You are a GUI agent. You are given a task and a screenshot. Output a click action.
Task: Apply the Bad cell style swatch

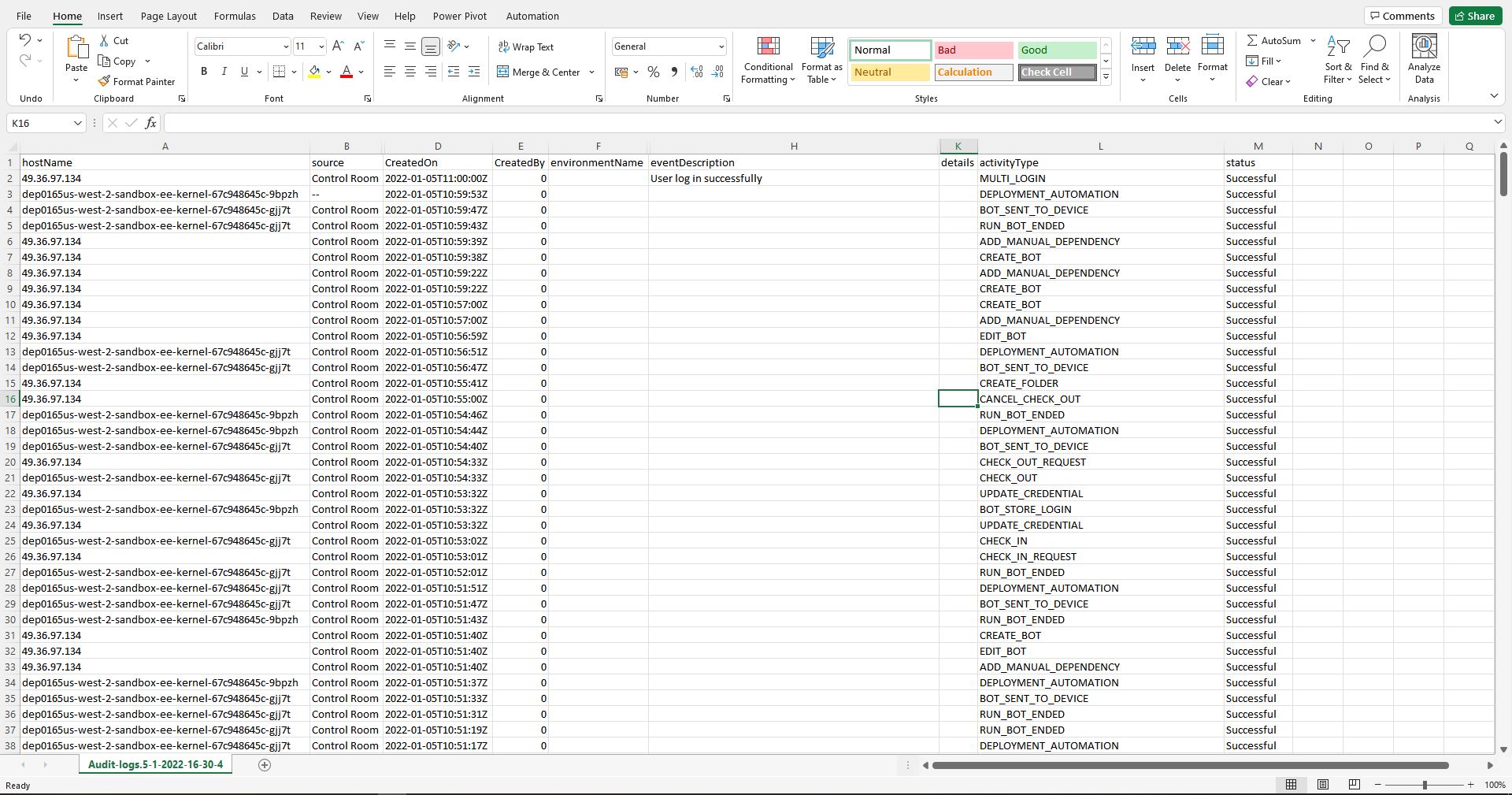973,50
